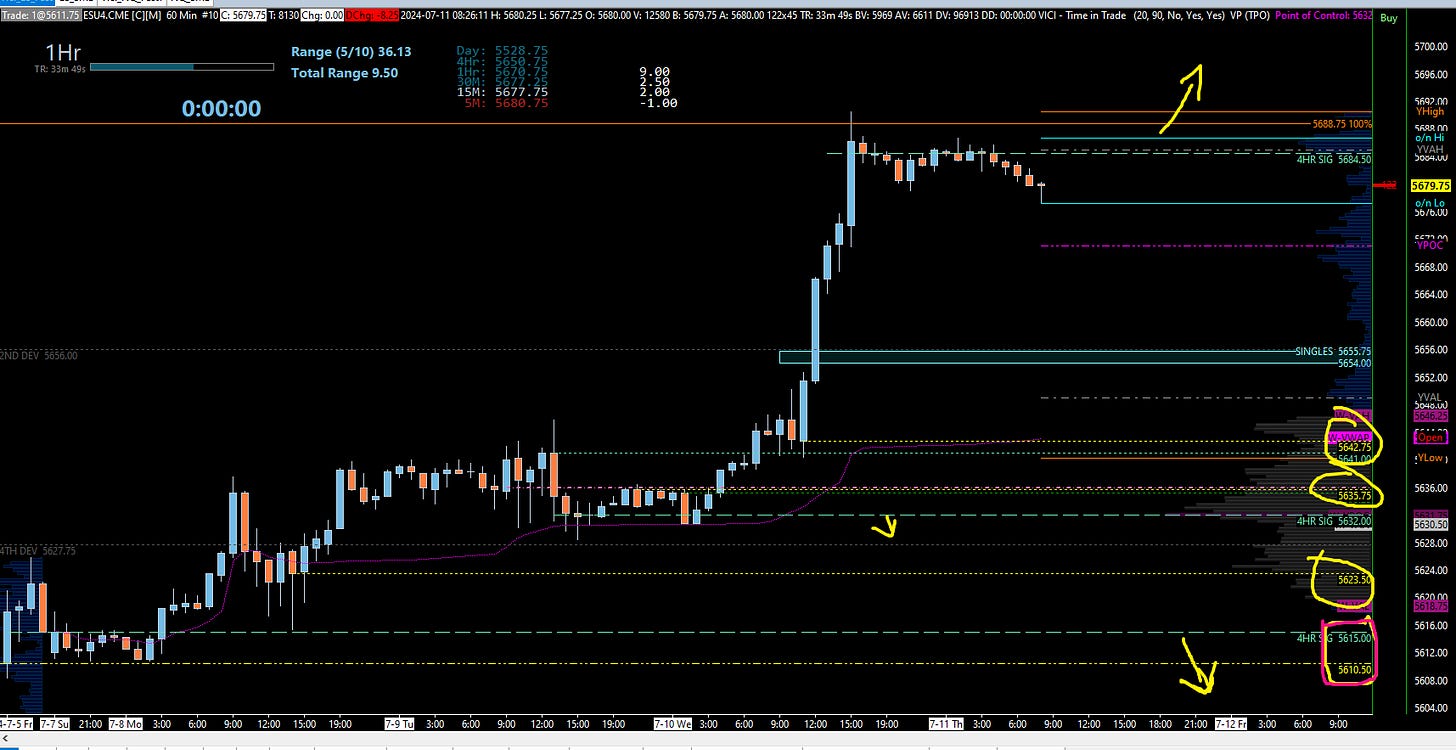
Task: Click the 5604.00 price axis label
Action: tap(1430, 708)
